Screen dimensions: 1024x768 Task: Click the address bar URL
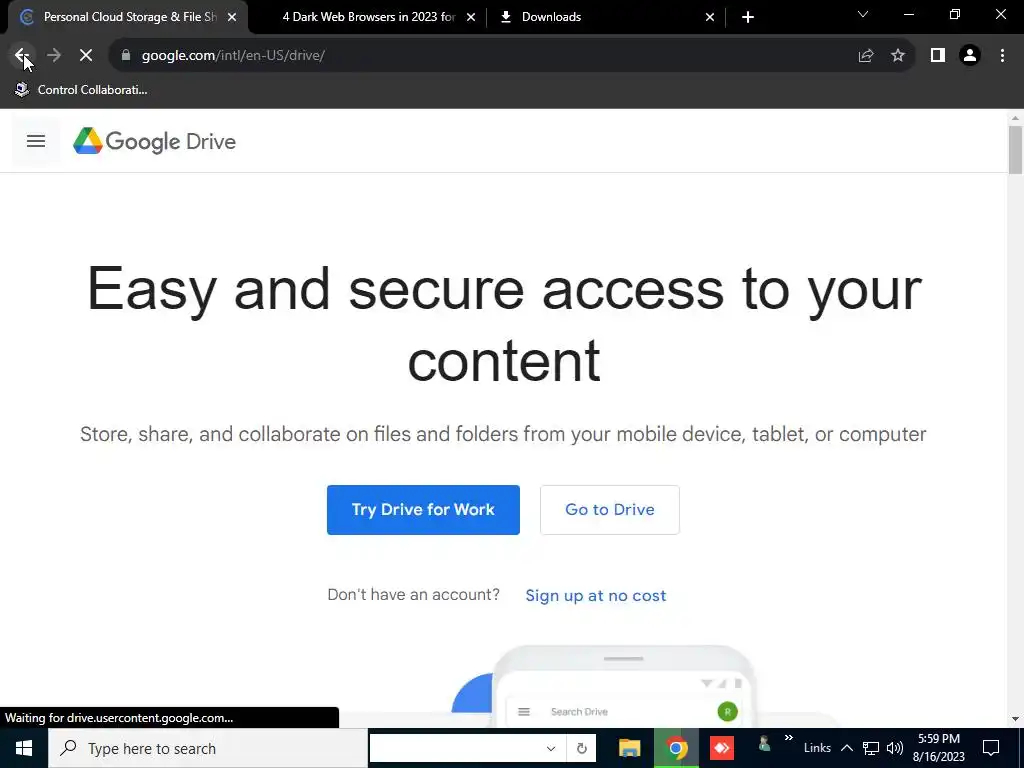click(x=233, y=56)
